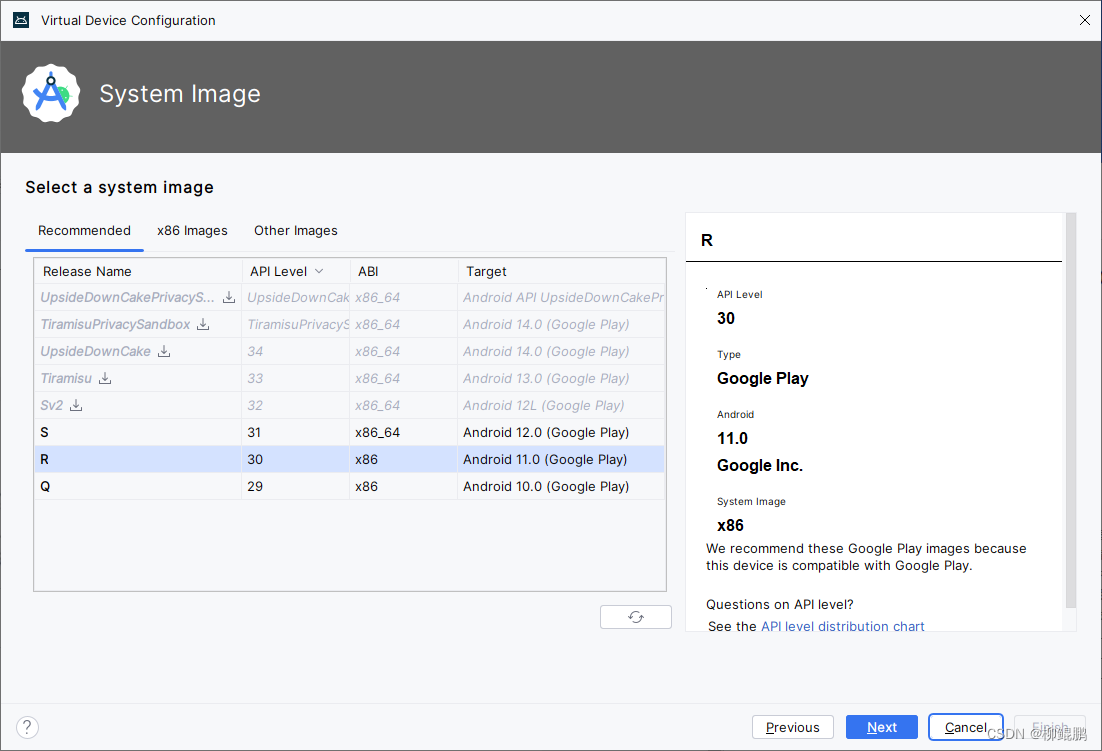The height and width of the screenshot is (751, 1102).
Task: Click the Target column header
Action: click(x=486, y=271)
